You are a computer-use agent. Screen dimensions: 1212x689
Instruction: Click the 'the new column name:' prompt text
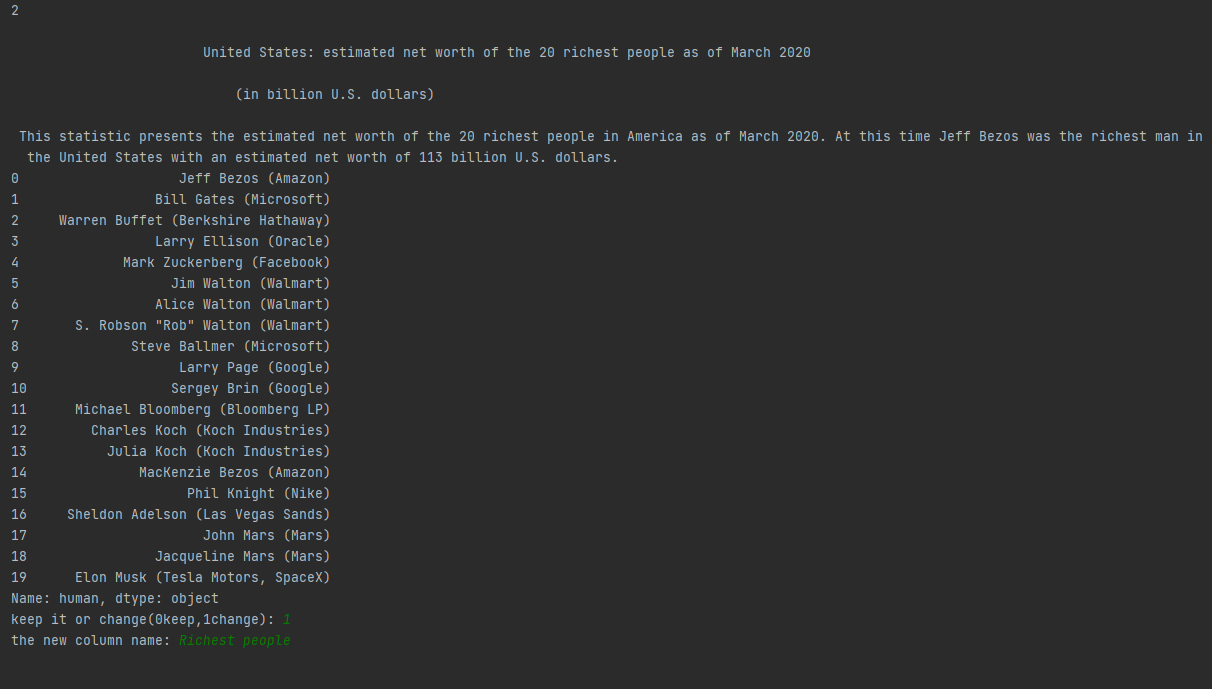click(91, 640)
